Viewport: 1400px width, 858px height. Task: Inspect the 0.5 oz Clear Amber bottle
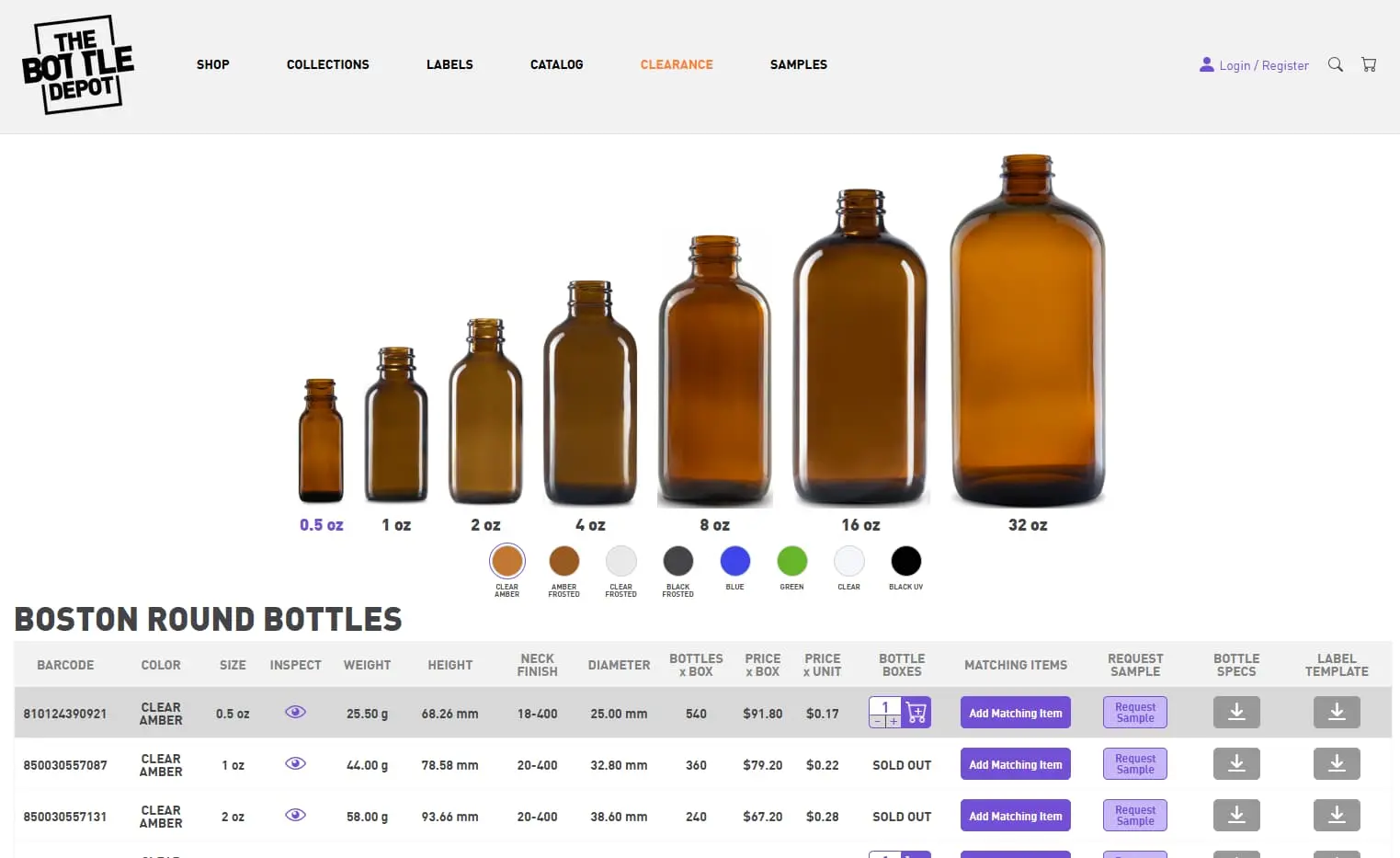(295, 711)
